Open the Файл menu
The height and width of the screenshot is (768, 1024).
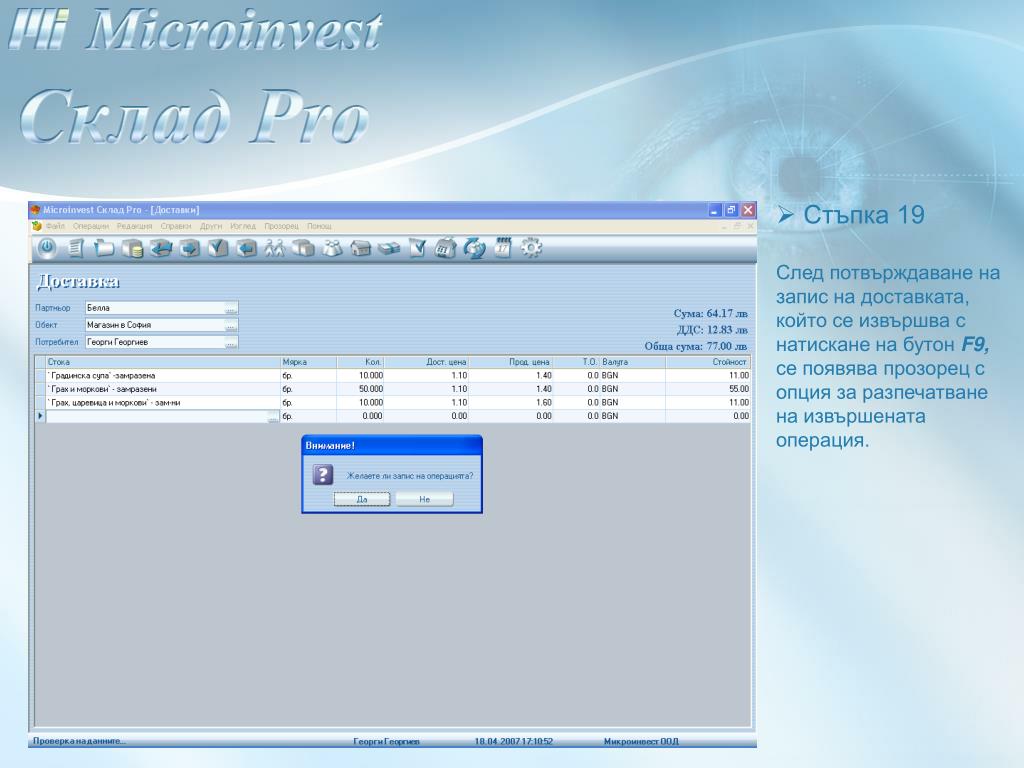click(55, 226)
